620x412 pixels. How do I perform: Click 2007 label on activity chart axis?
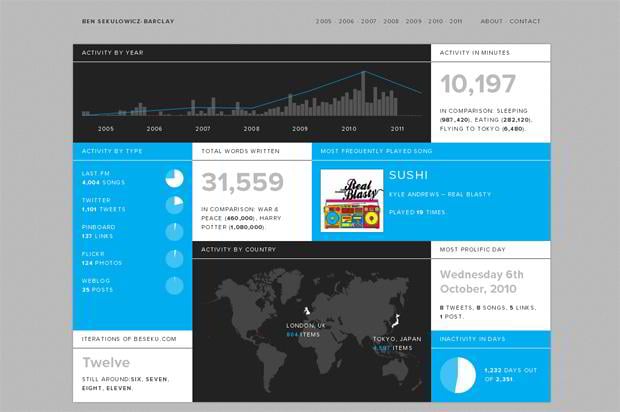point(203,129)
